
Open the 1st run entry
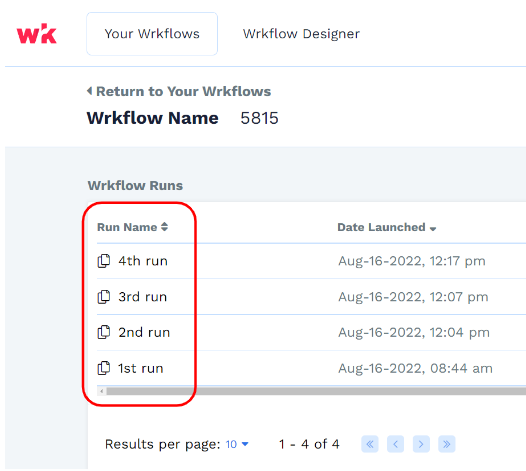[141, 368]
